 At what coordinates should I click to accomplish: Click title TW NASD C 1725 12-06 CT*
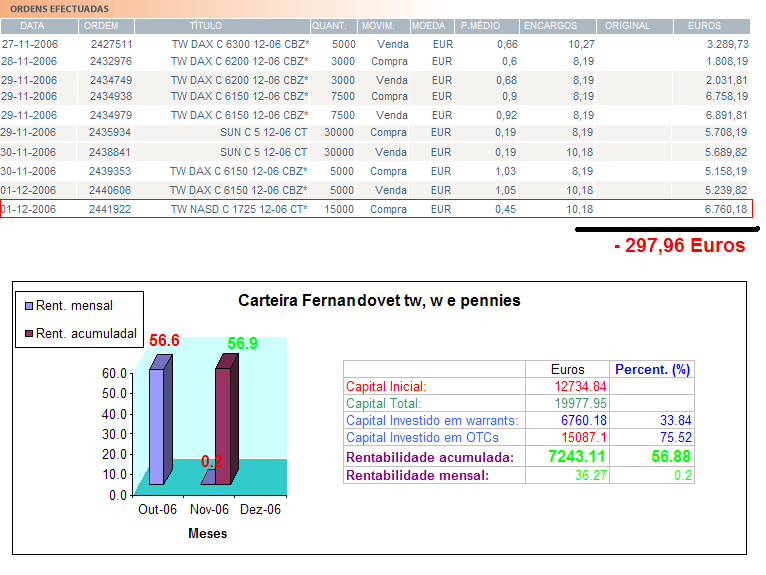click(239, 209)
